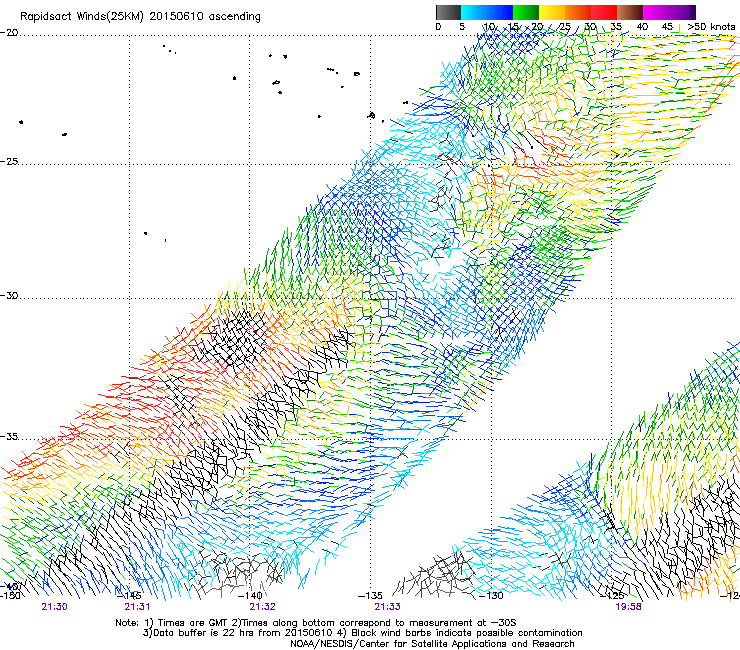Select the gray 0-5 knots color segment
740x650 pixels.
[x=448, y=12]
